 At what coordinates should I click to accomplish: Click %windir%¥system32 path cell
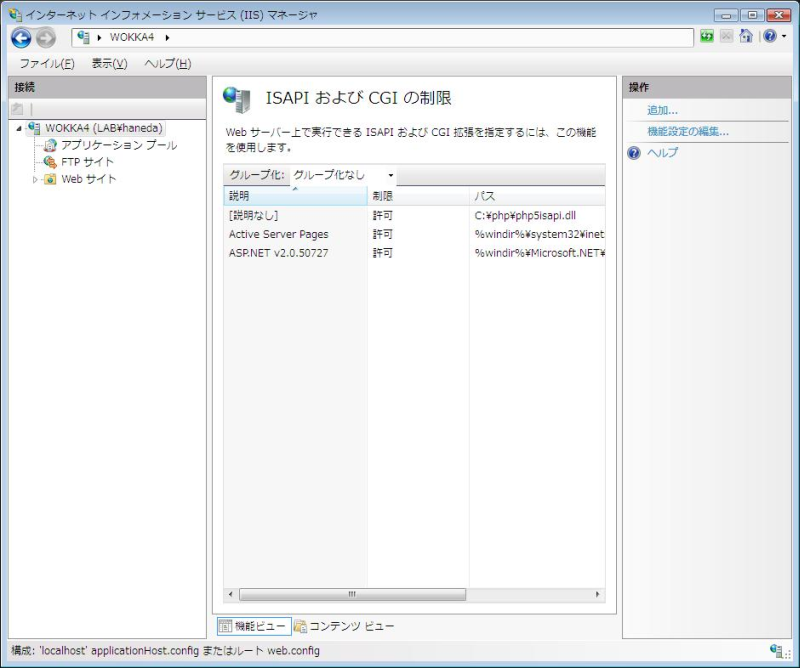point(539,234)
